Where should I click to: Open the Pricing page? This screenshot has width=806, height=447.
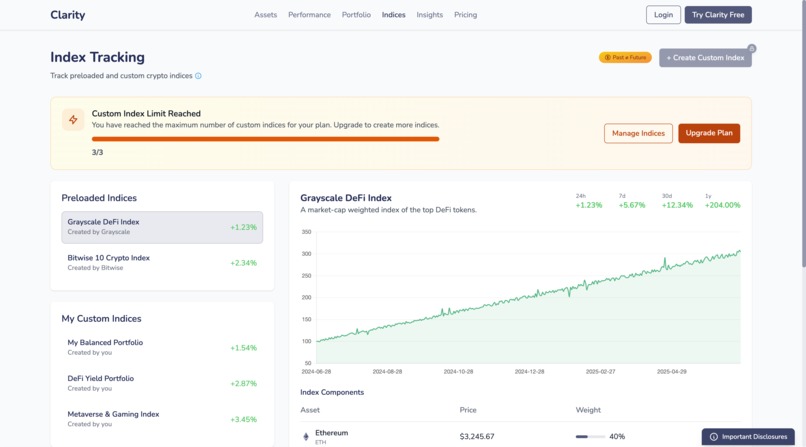(x=465, y=15)
